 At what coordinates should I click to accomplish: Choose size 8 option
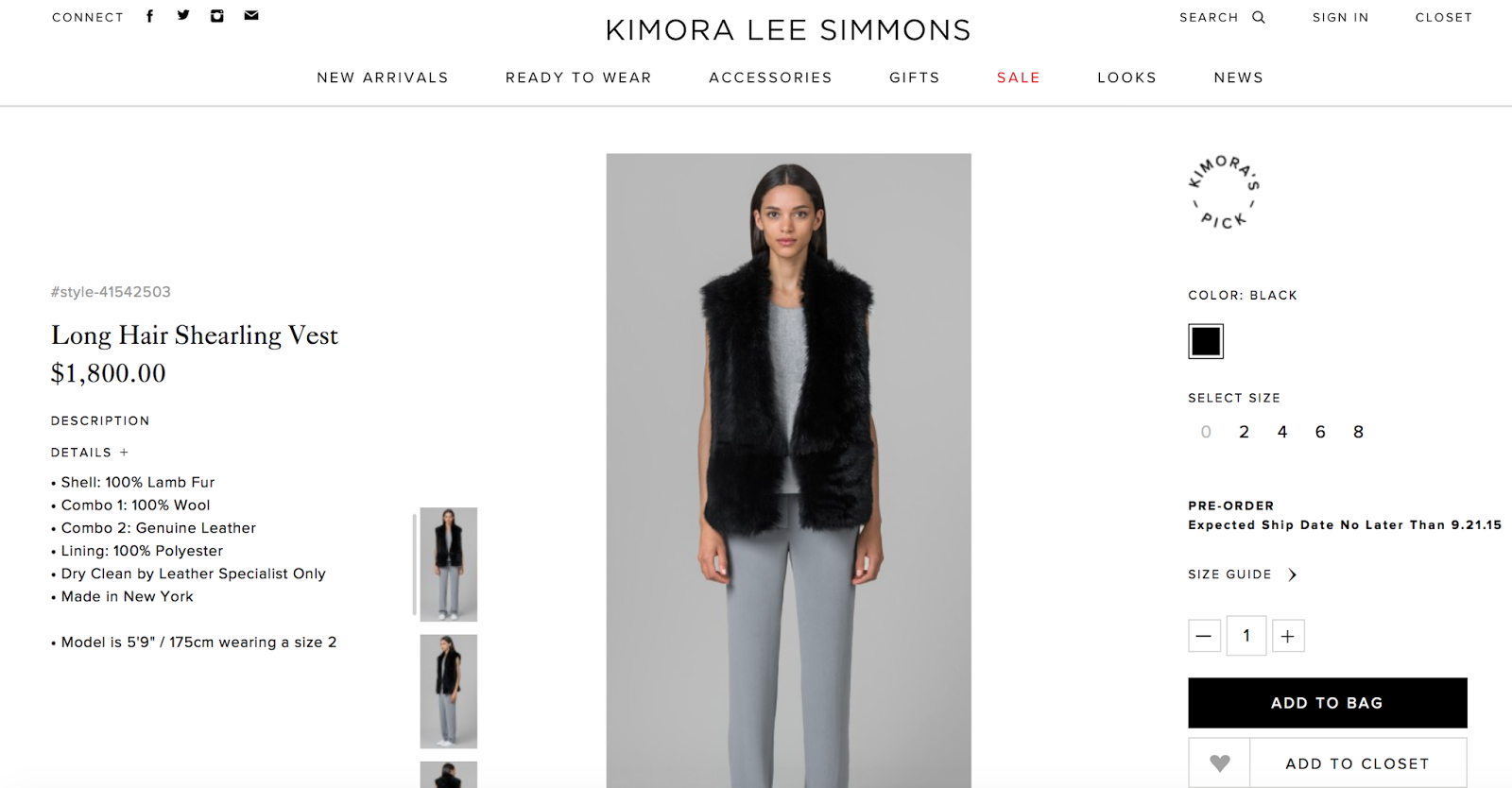point(1358,432)
